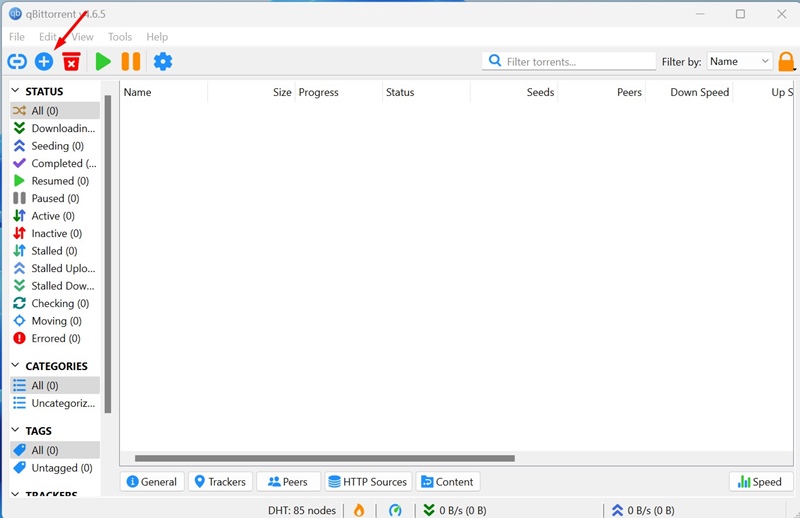This screenshot has height=518, width=800.
Task: Select the Stalled Uploading filter
Action: click(55, 268)
